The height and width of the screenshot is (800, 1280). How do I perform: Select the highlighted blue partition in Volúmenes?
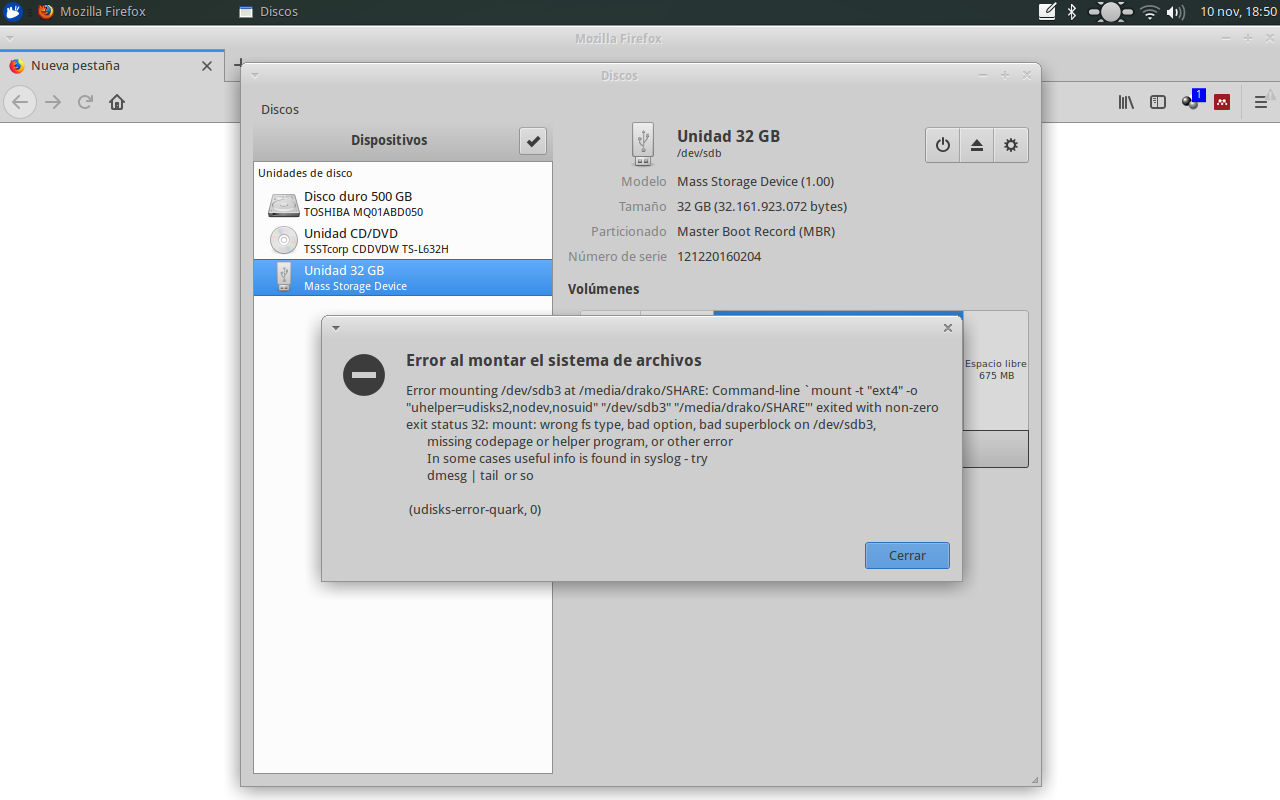(838, 313)
